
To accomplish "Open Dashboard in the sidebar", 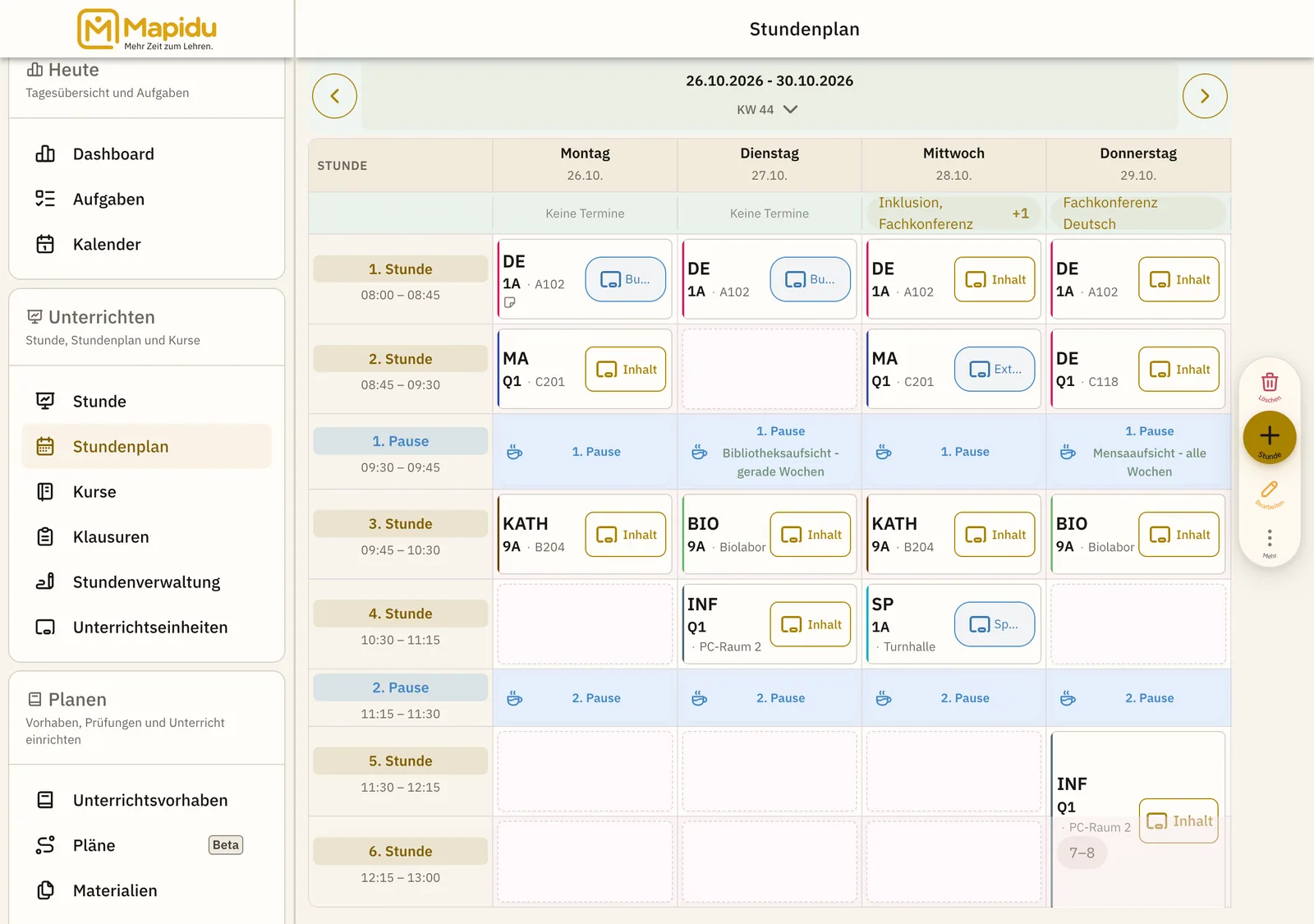I will [x=147, y=154].
